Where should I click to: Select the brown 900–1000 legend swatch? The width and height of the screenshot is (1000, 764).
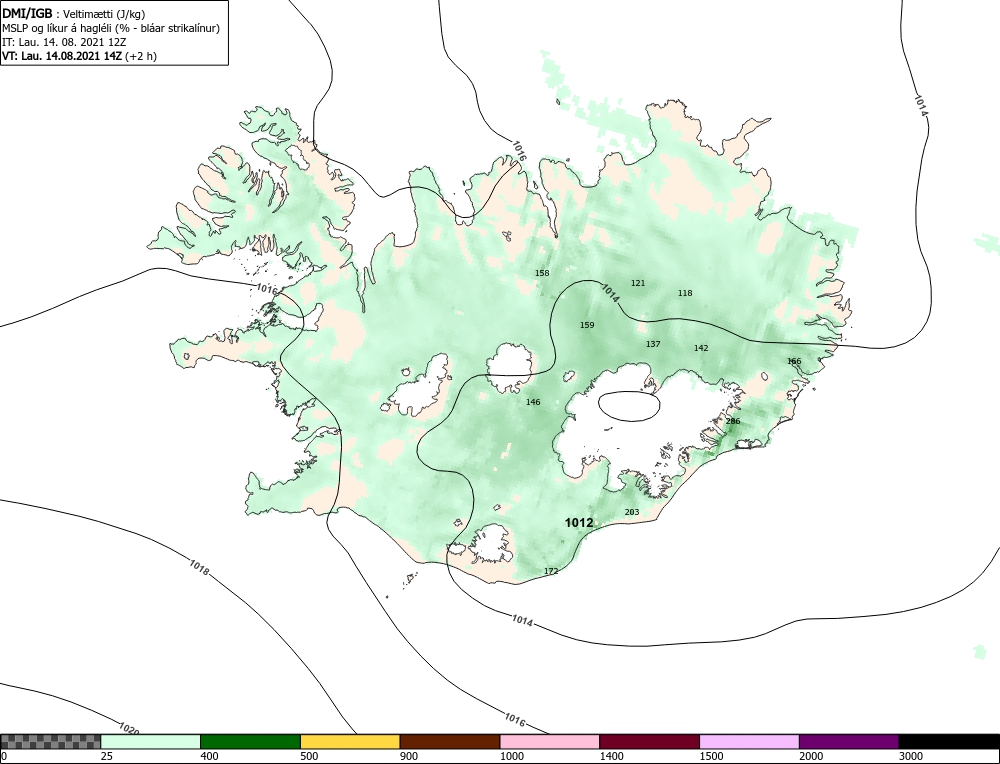tap(450, 741)
